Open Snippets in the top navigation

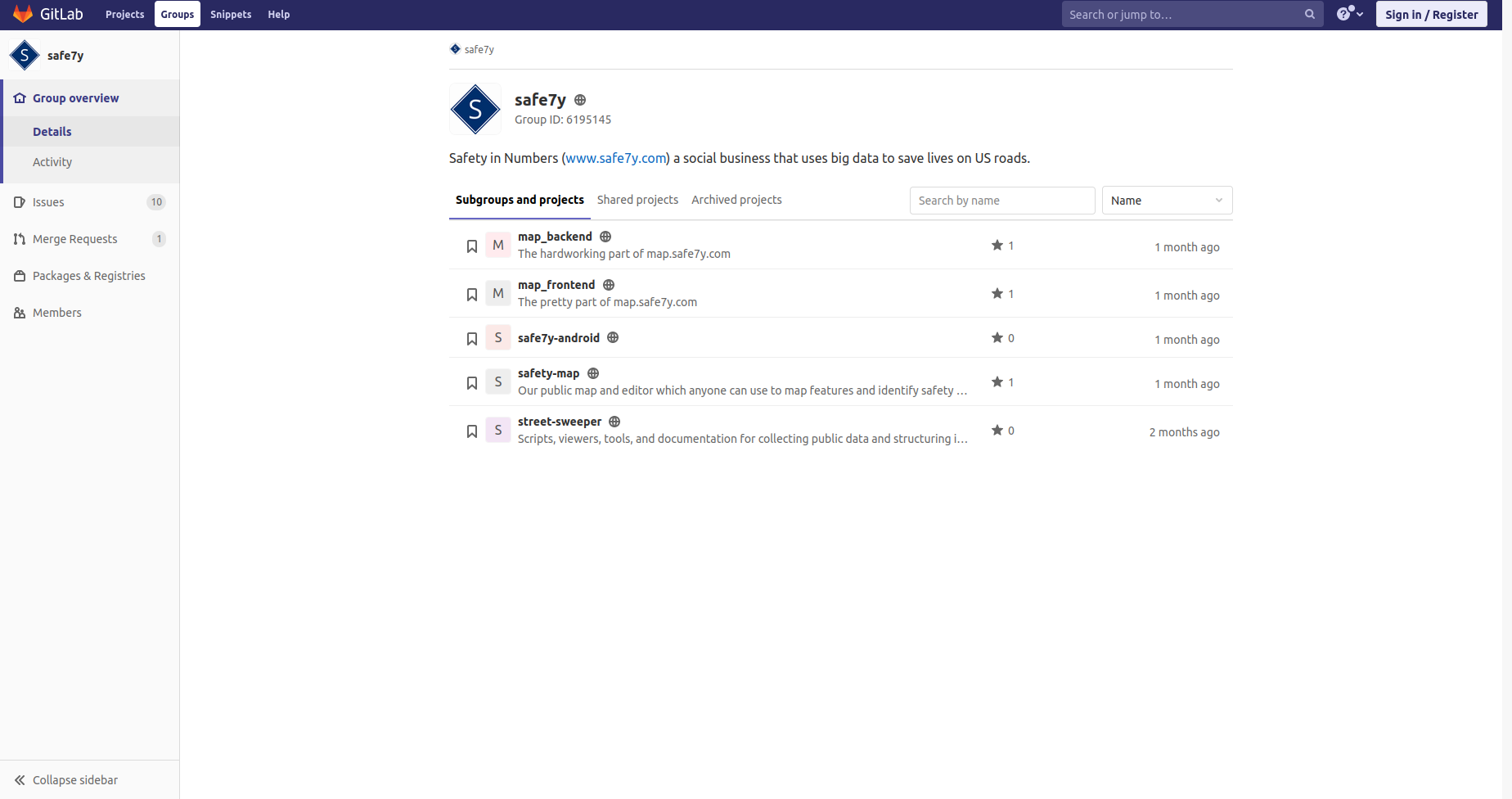pos(231,14)
